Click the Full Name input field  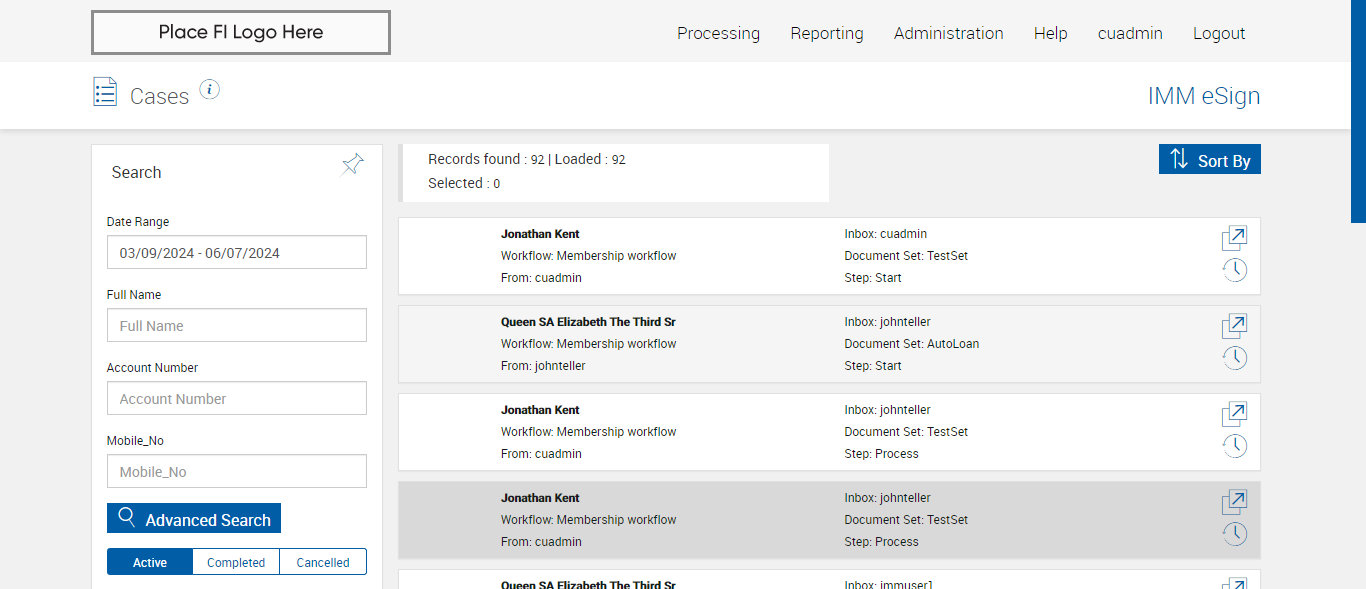tap(237, 326)
